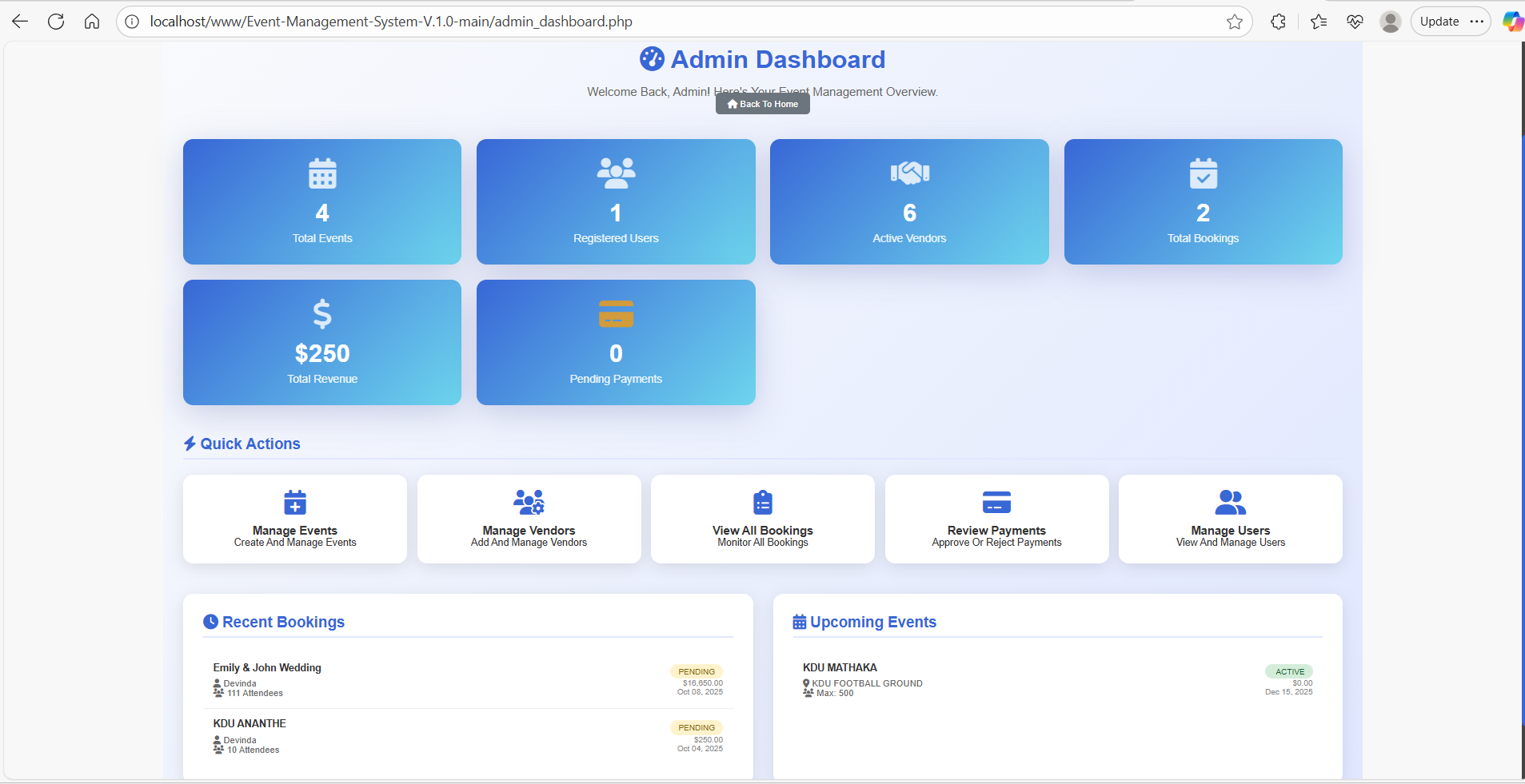
Task: Open the Manage Vendors quick action
Action: point(529,519)
